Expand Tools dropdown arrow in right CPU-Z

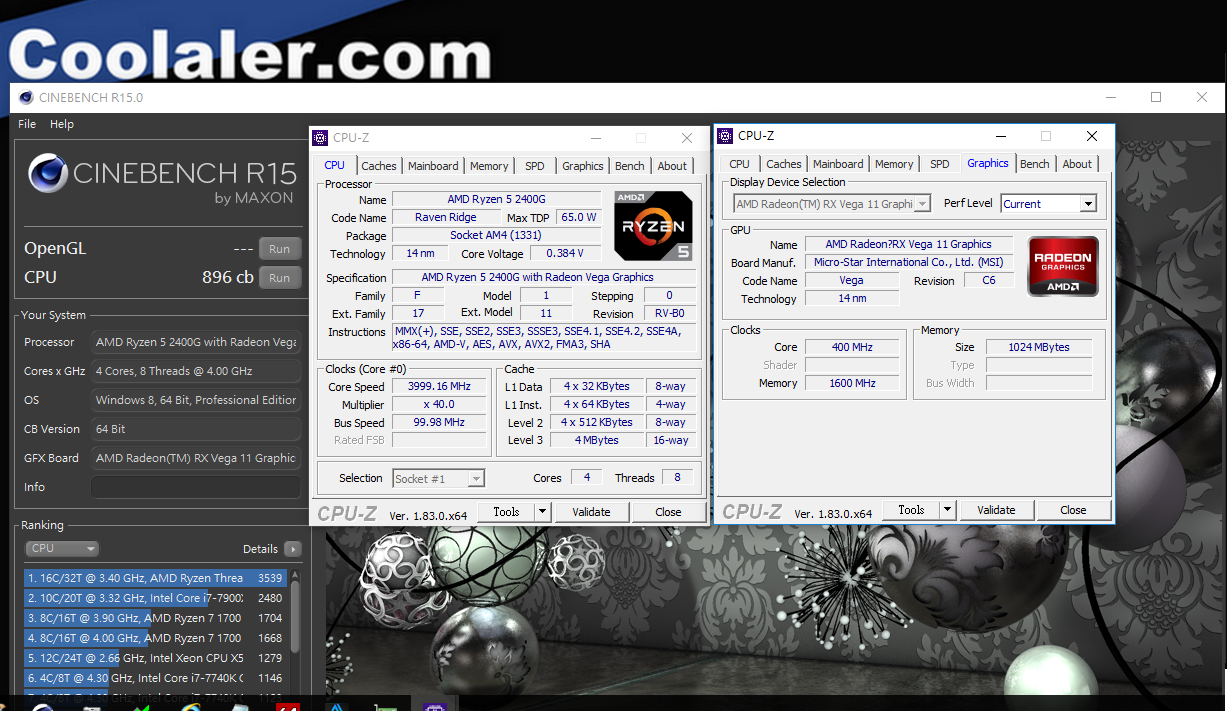tap(948, 510)
